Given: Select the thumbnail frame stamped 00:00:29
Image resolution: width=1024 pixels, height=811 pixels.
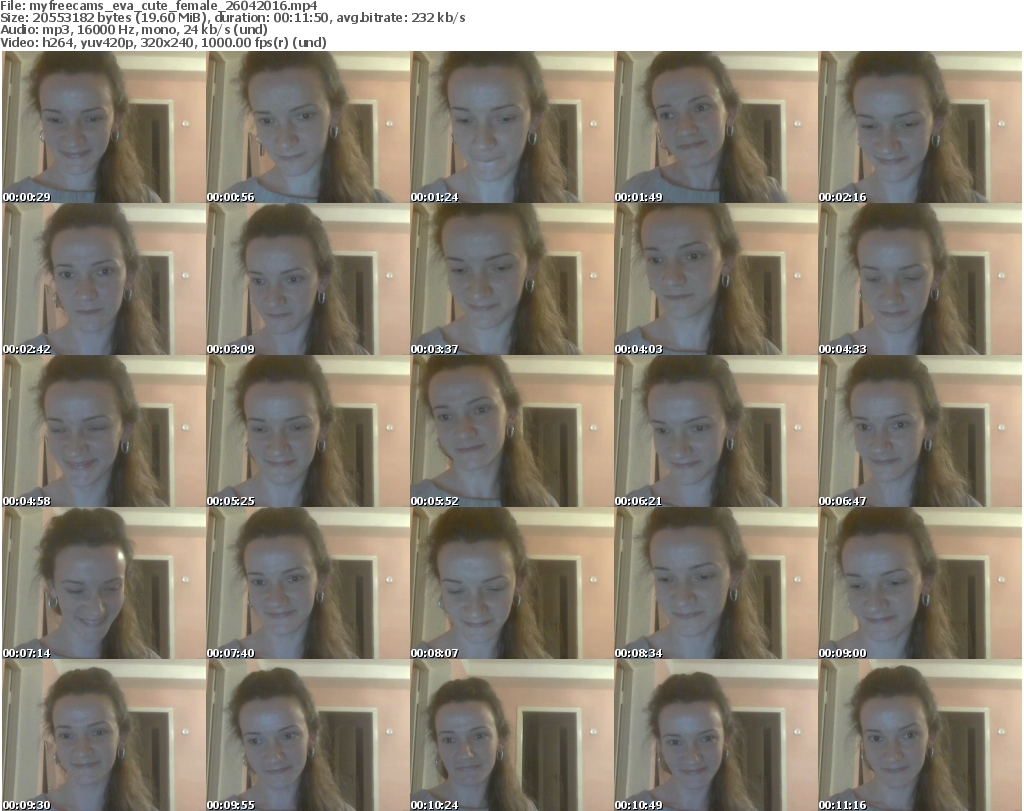Looking at the screenshot, I should tap(104, 127).
